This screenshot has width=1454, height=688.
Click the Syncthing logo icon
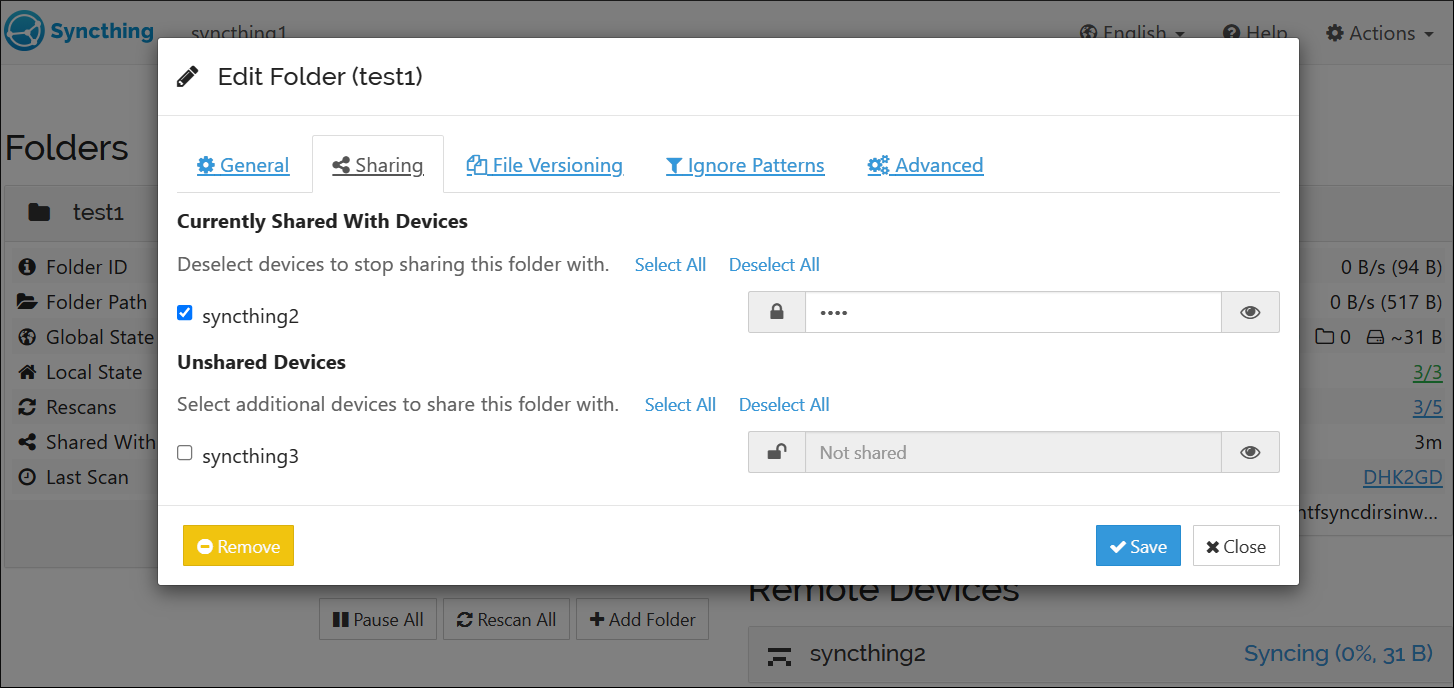pos(24,31)
